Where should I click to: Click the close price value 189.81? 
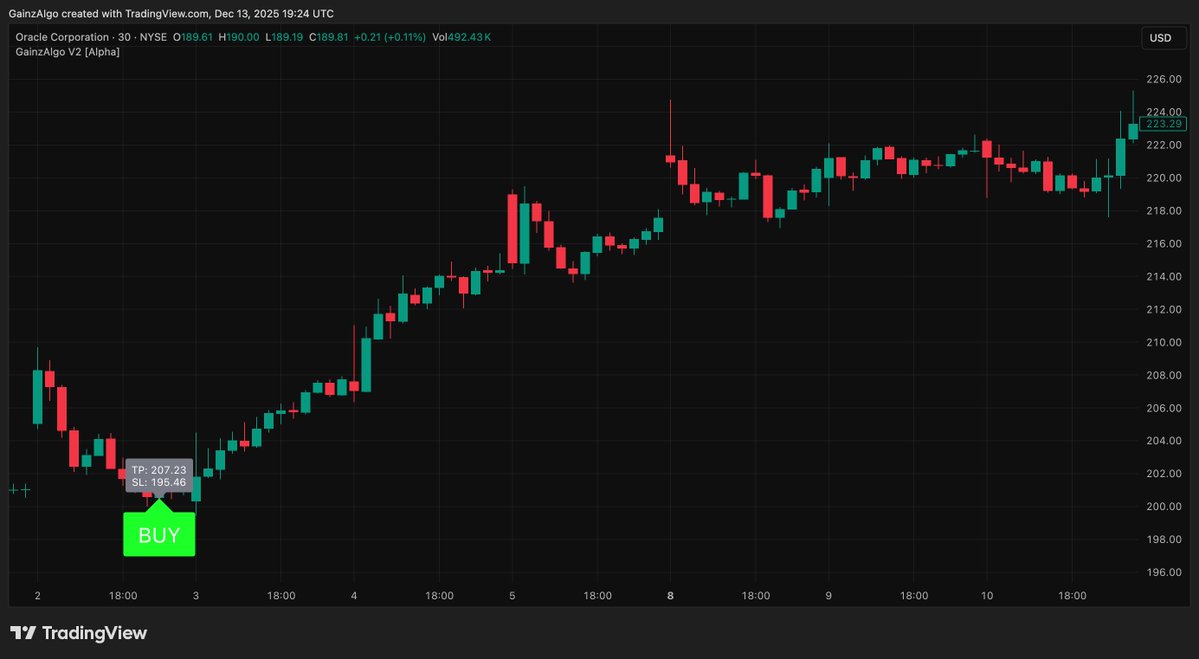(x=330, y=37)
